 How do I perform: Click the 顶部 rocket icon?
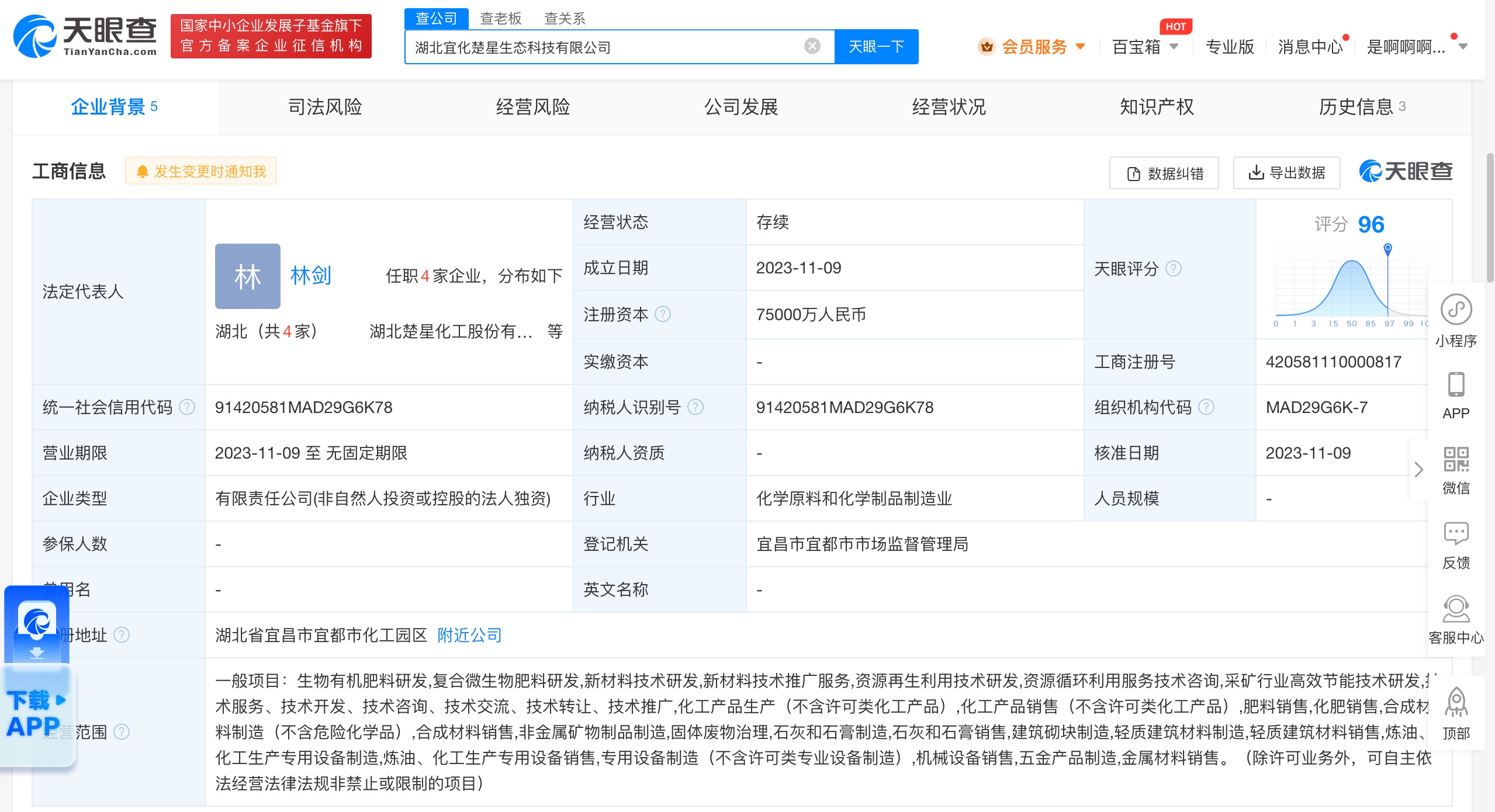1456,702
